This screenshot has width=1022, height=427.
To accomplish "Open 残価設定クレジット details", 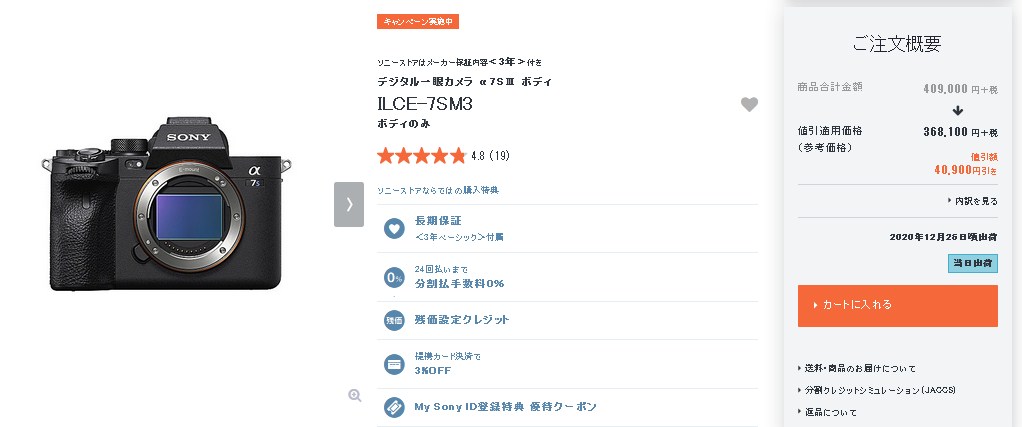I will (x=462, y=319).
